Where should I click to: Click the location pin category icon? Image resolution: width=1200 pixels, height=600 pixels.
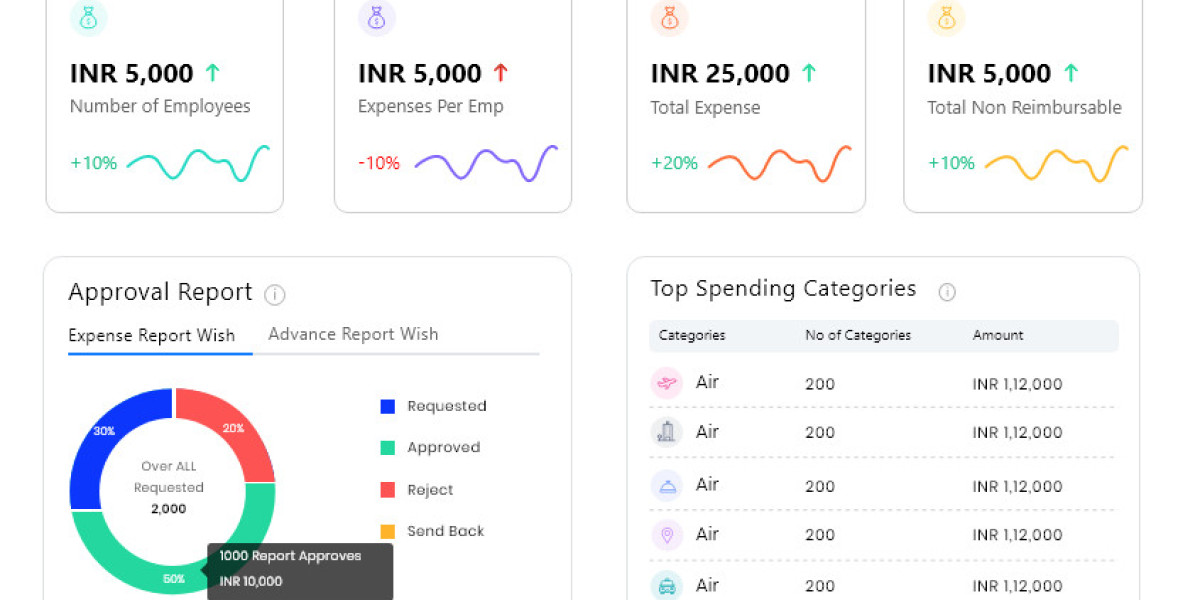click(x=666, y=535)
